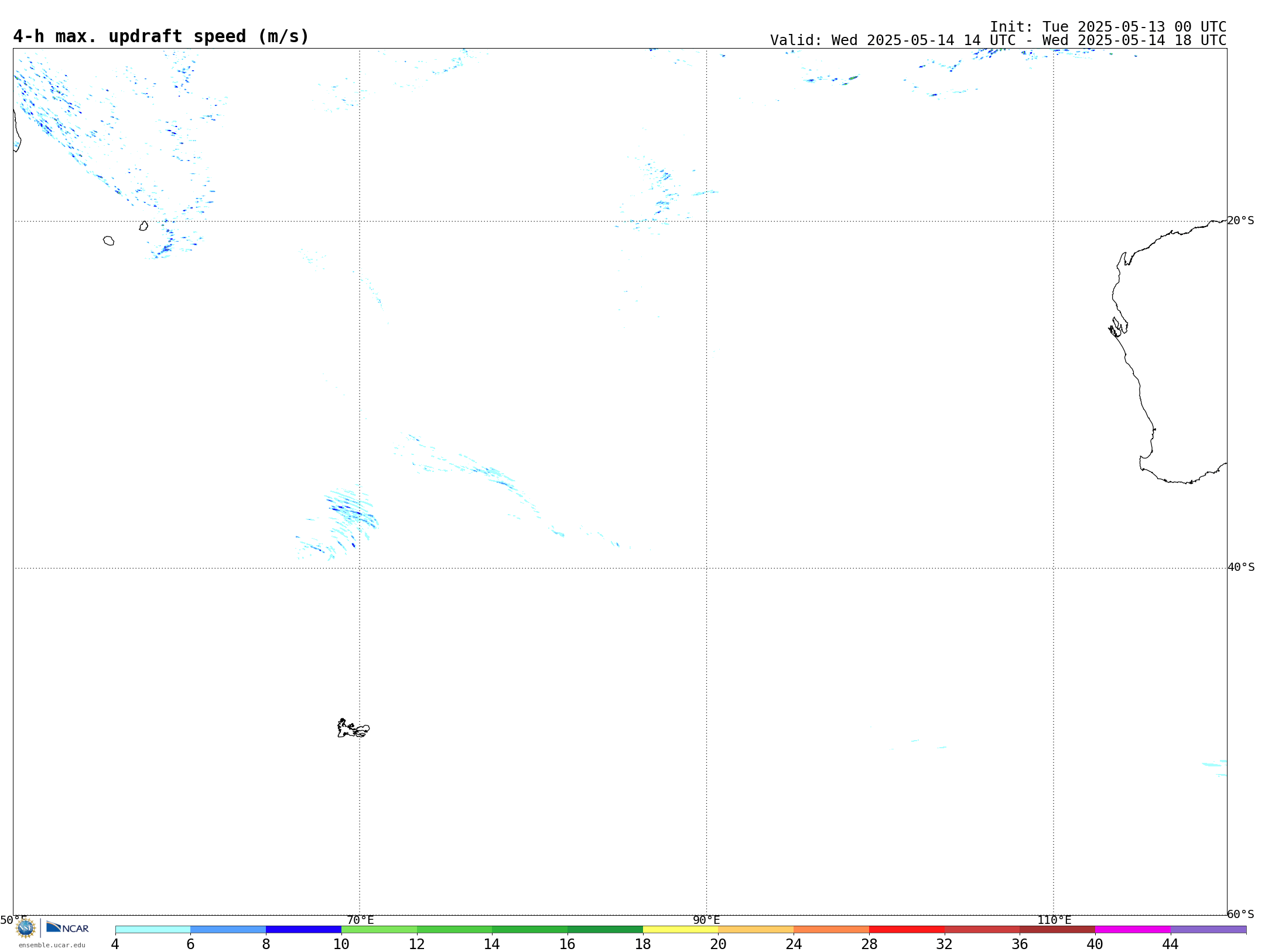Click the Western Australia coastline at Shark Bay
Screen dimensions: 1265x952
[1117, 327]
